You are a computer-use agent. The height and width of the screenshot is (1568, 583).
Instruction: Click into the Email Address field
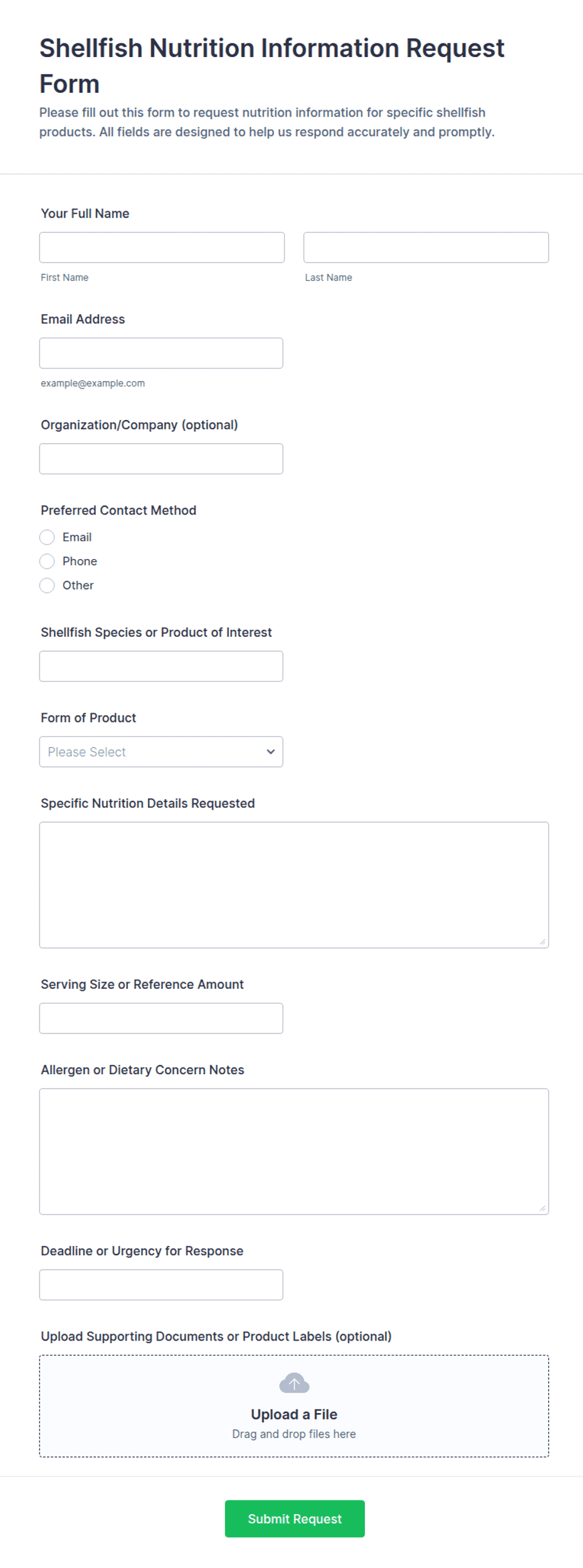click(x=161, y=353)
